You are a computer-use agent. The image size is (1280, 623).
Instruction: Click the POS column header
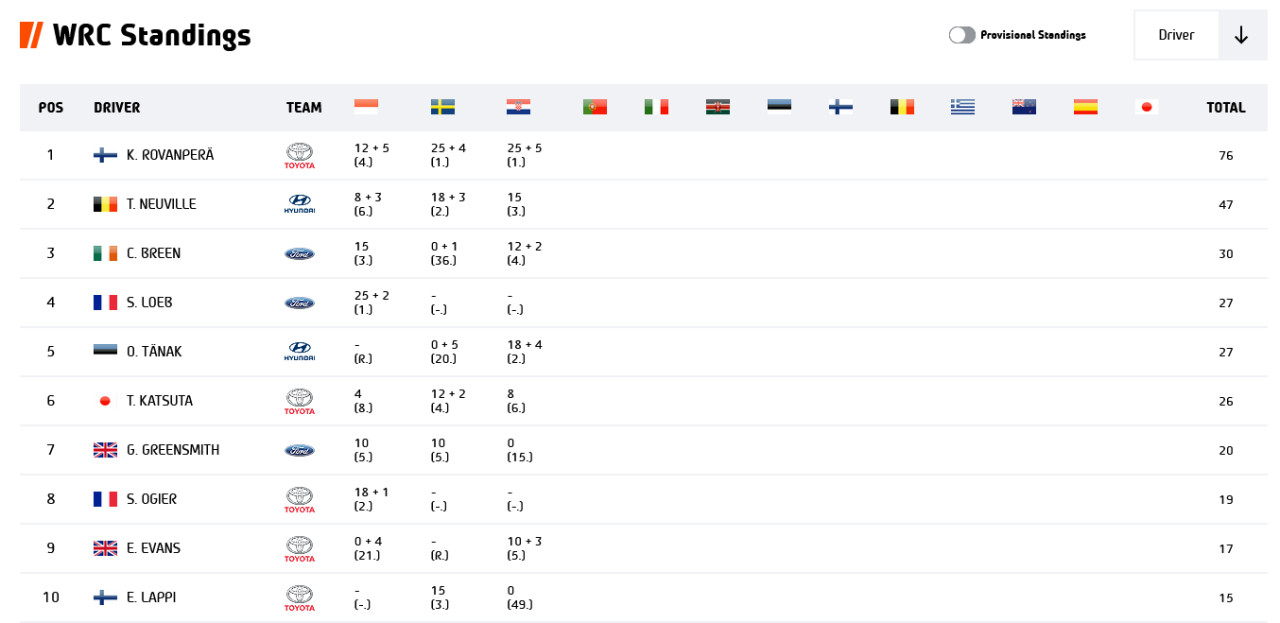pos(51,107)
